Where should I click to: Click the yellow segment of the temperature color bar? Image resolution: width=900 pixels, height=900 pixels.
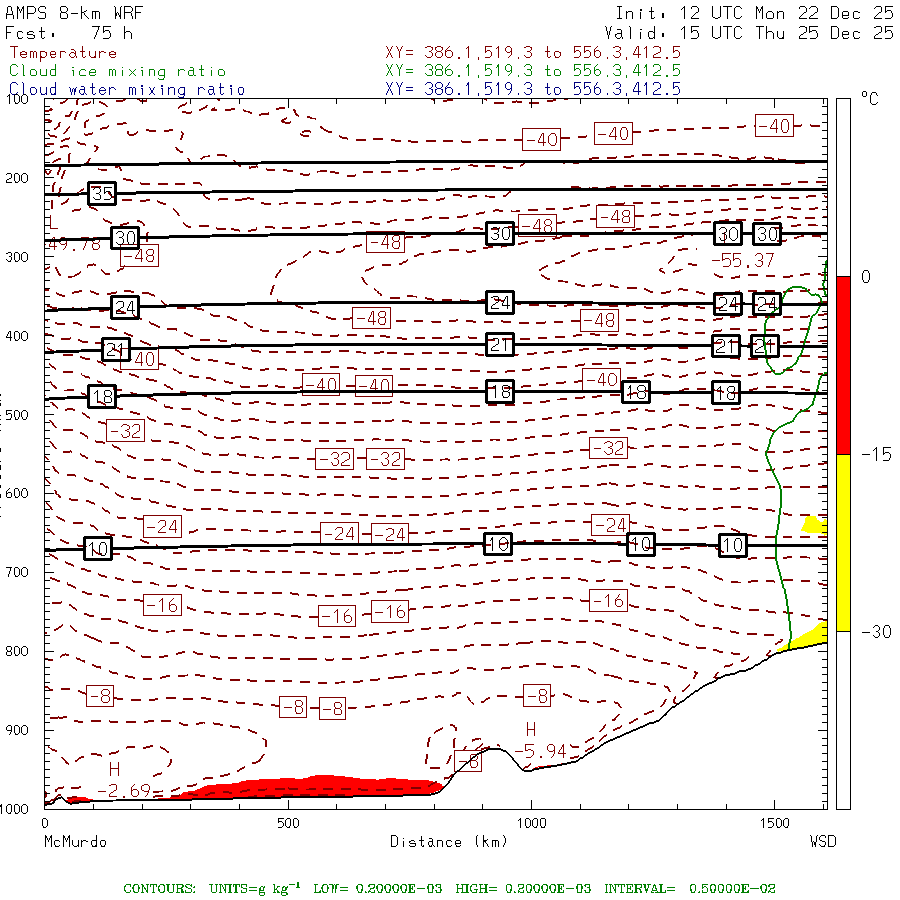click(843, 542)
